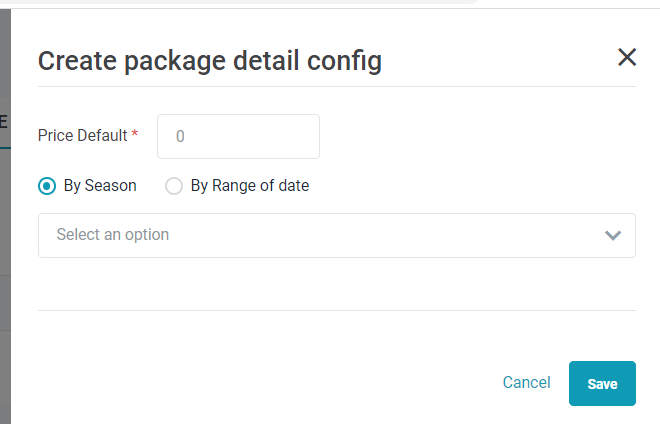The width and height of the screenshot is (660, 424).
Task: Expand the season list using the chevron arrow
Action: (613, 235)
